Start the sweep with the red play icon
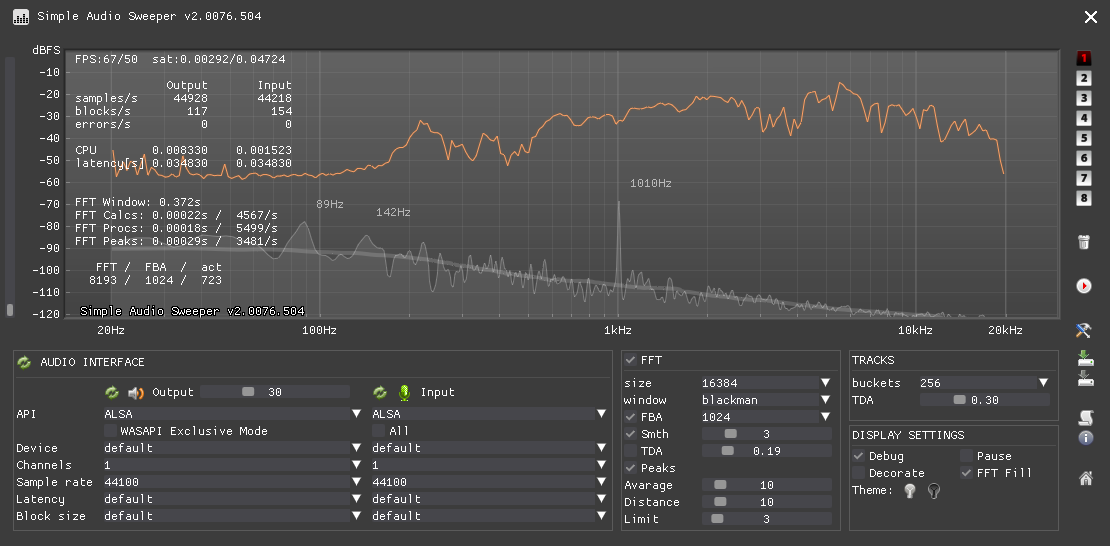The width and height of the screenshot is (1110, 546). [x=1084, y=286]
